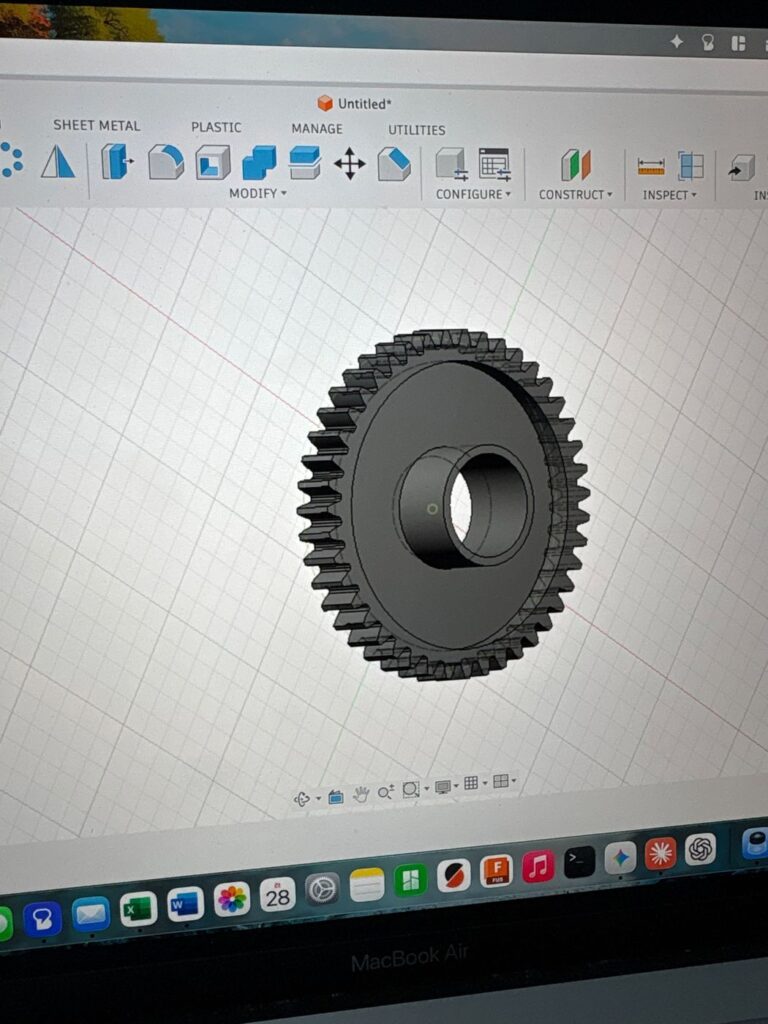
Task: Click the Display Settings monitor icon
Action: (x=443, y=786)
